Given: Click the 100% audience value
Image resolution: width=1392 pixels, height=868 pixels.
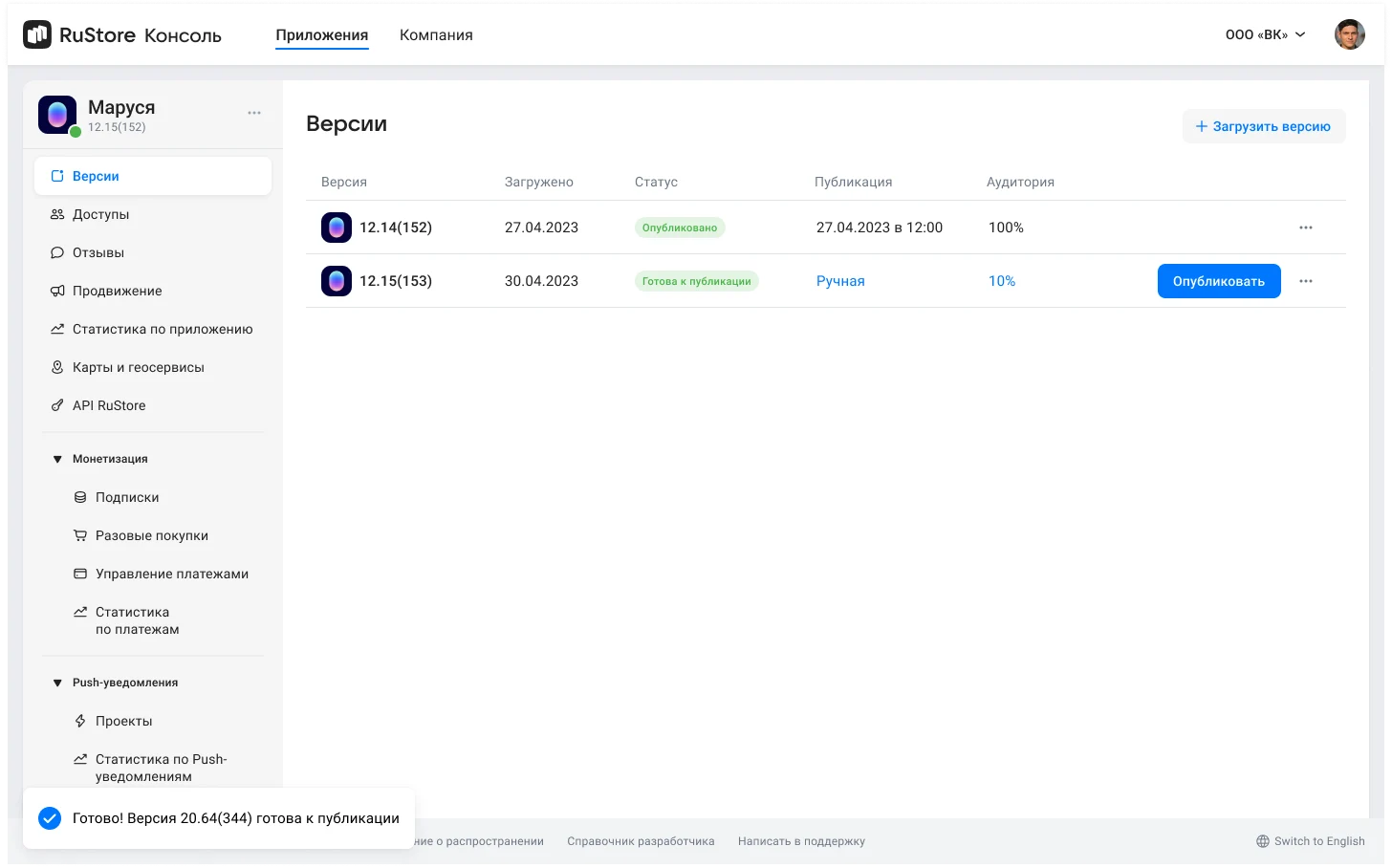Looking at the screenshot, I should (1006, 228).
